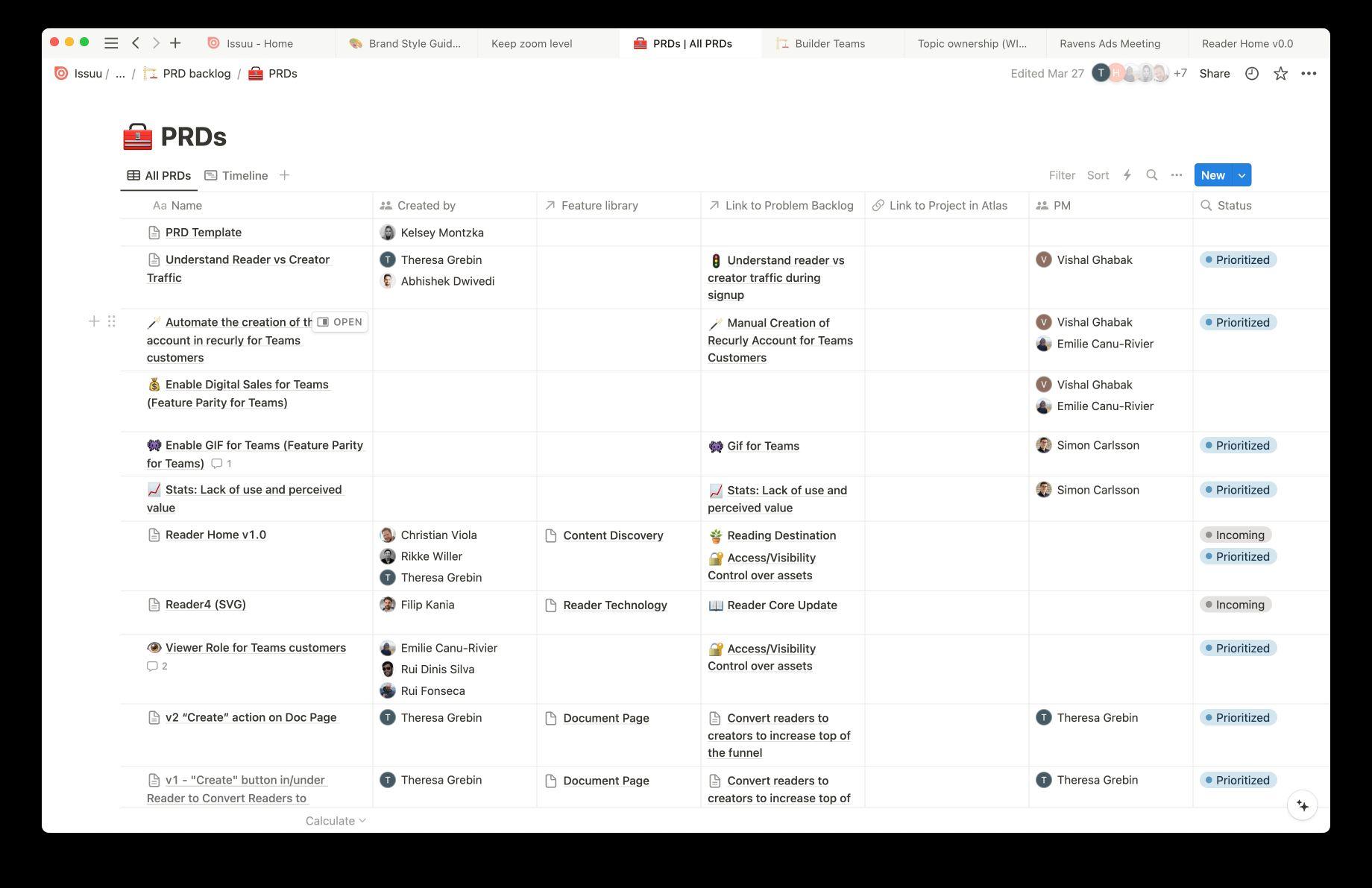Image resolution: width=1372 pixels, height=888 pixels.
Task: Open Link to Problem Backlog column header
Action: [783, 205]
